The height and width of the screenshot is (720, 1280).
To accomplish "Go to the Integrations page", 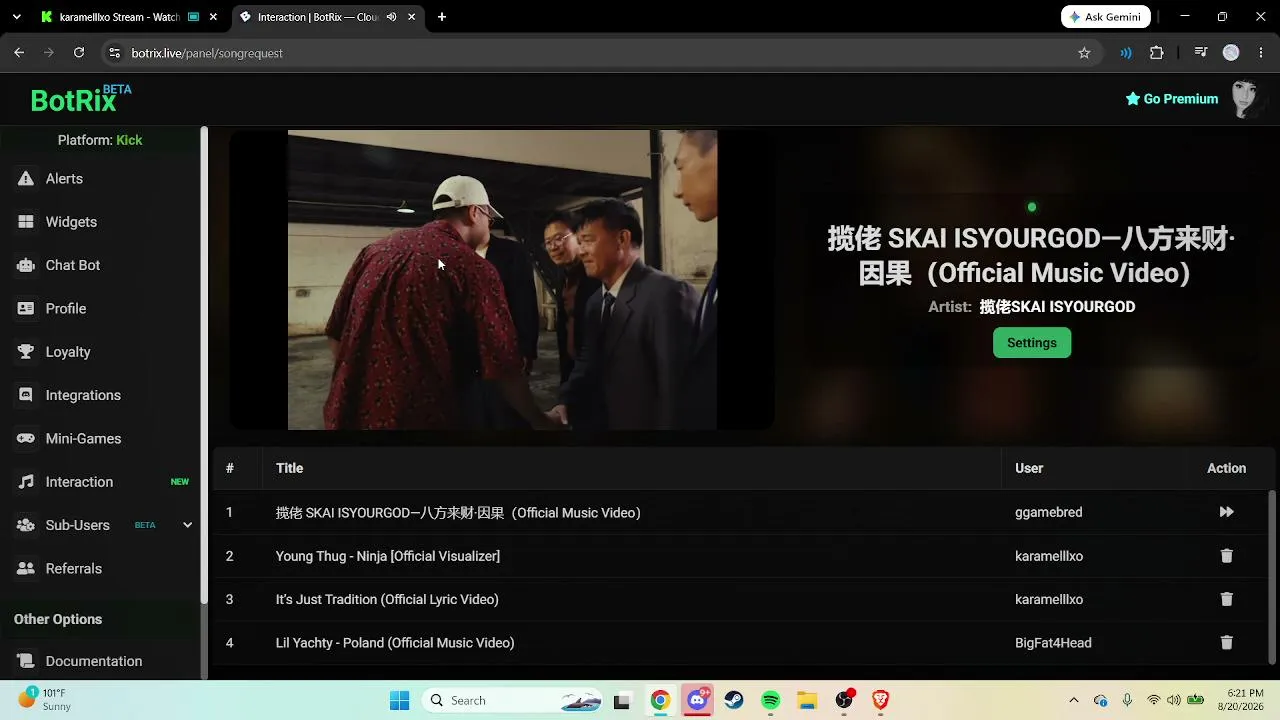I will pyautogui.click(x=83, y=395).
